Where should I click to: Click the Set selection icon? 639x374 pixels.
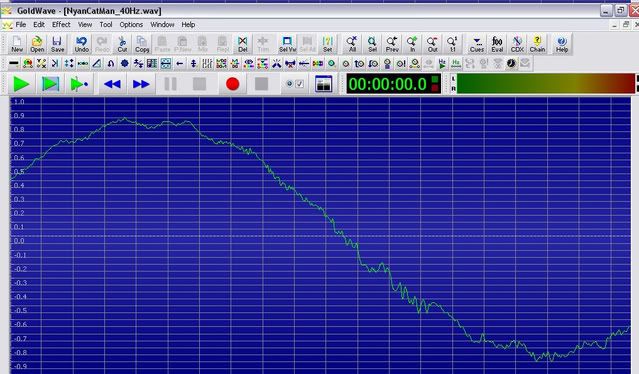point(328,44)
